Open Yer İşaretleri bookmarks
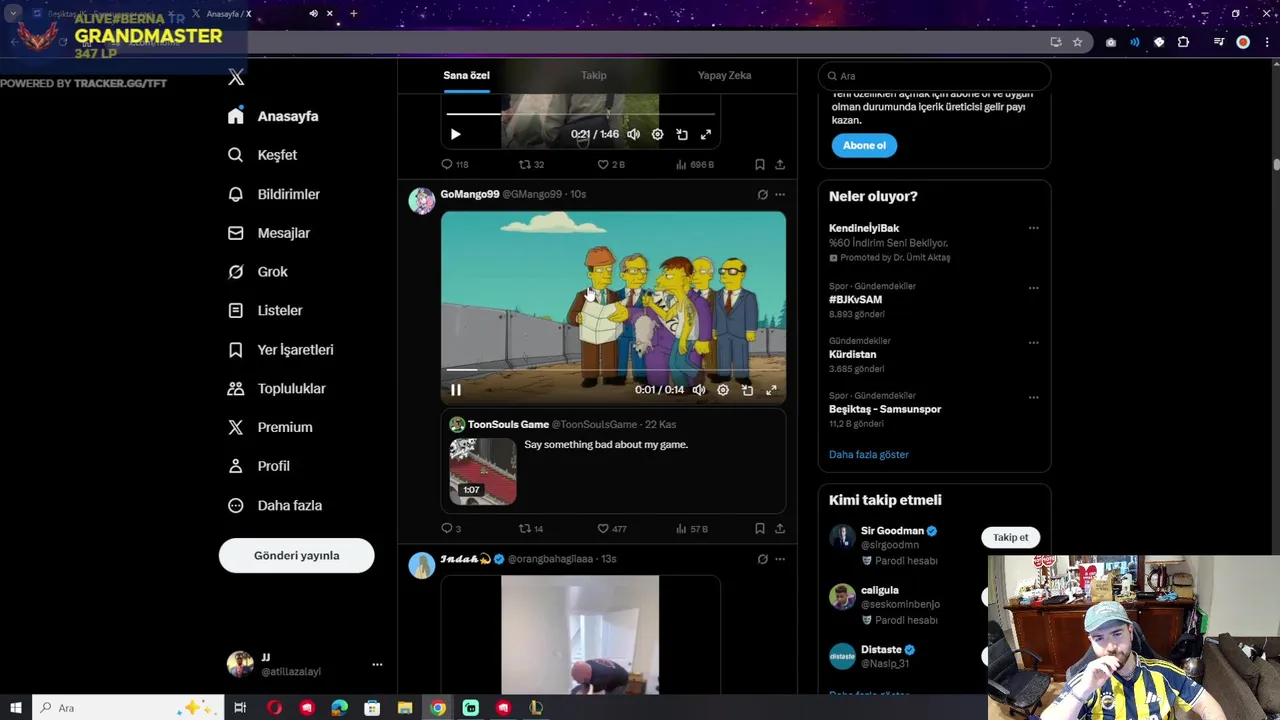This screenshot has height=720, width=1280. click(x=280, y=350)
